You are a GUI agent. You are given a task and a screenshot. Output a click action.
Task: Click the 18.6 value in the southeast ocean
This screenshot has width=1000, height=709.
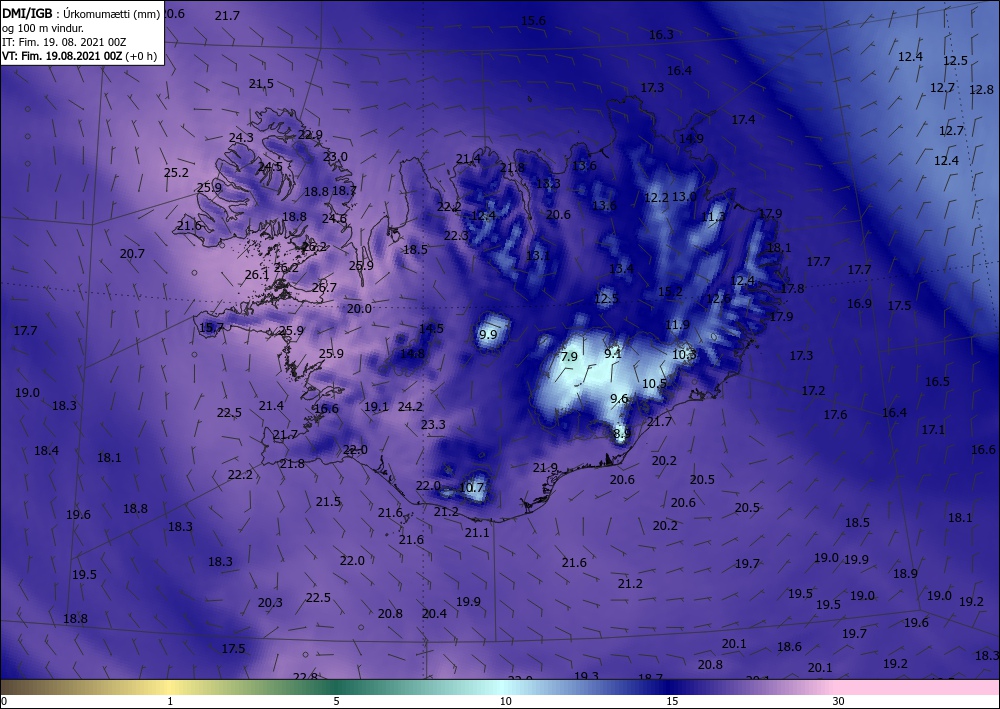point(789,647)
